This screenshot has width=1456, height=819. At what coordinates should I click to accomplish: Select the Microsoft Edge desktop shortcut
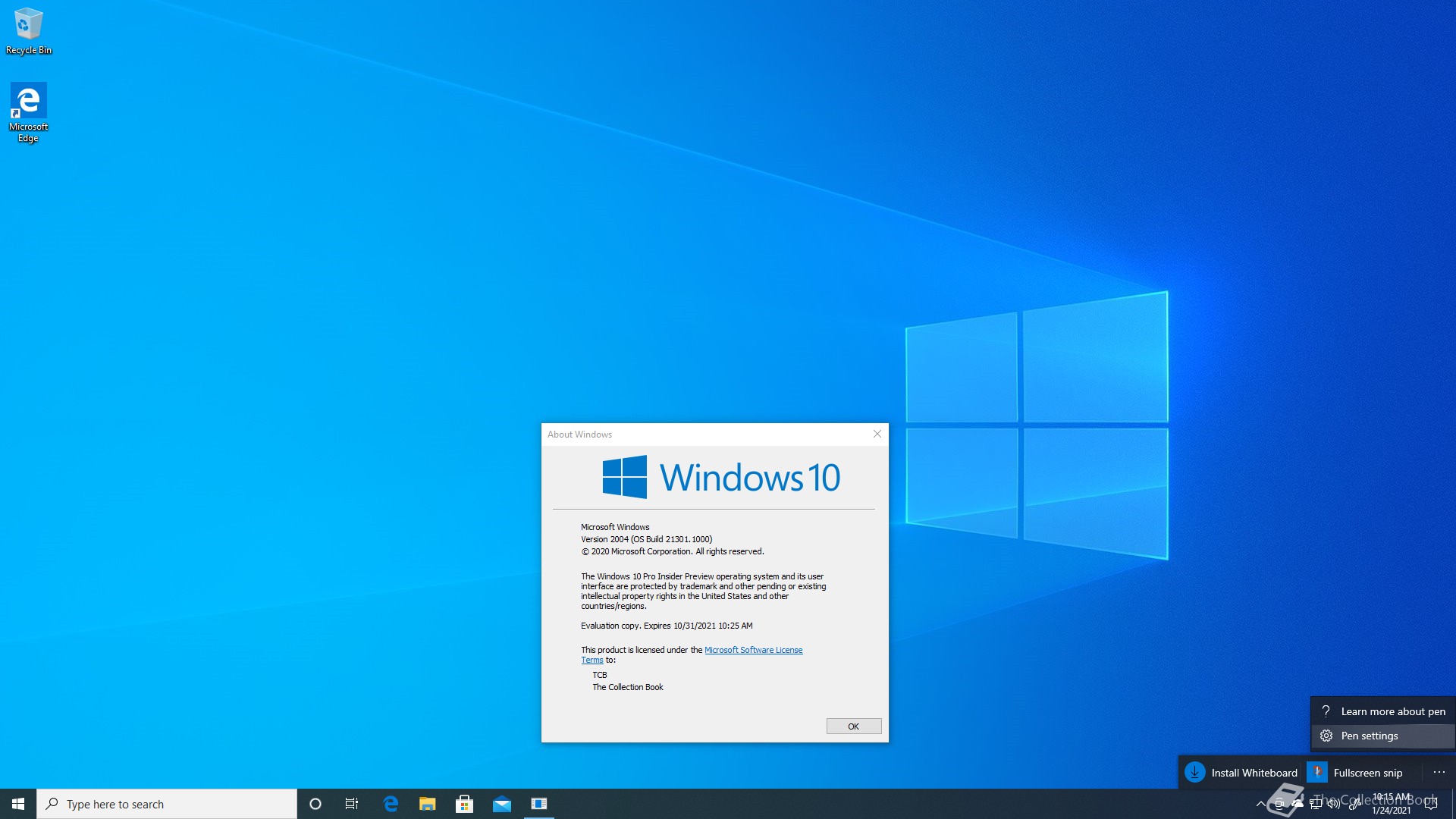28,112
